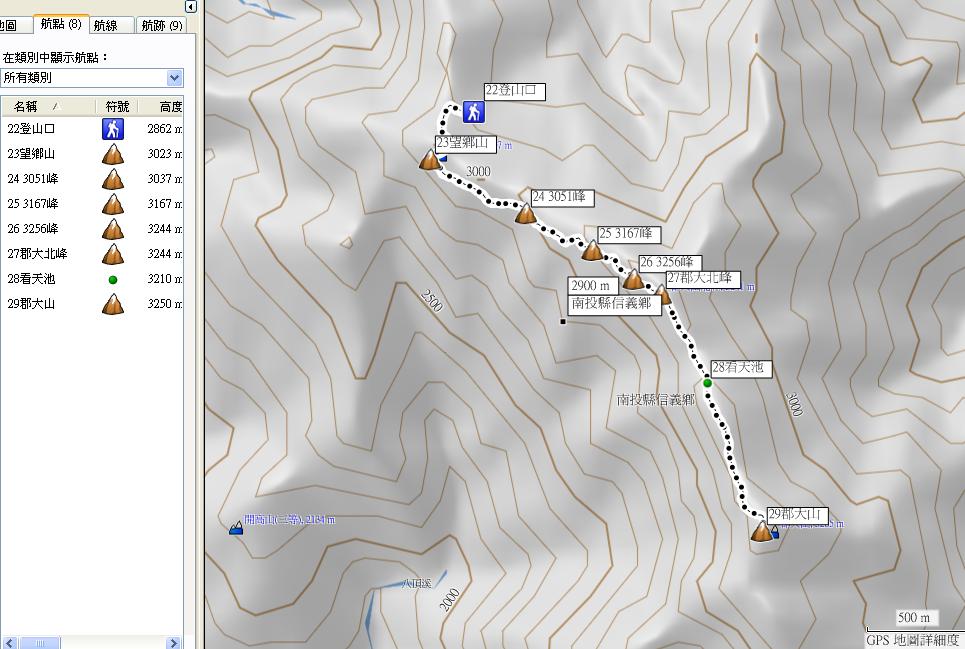
Task: Click the 25 3167峰 summit marker on map
Action: pyautogui.click(x=592, y=250)
